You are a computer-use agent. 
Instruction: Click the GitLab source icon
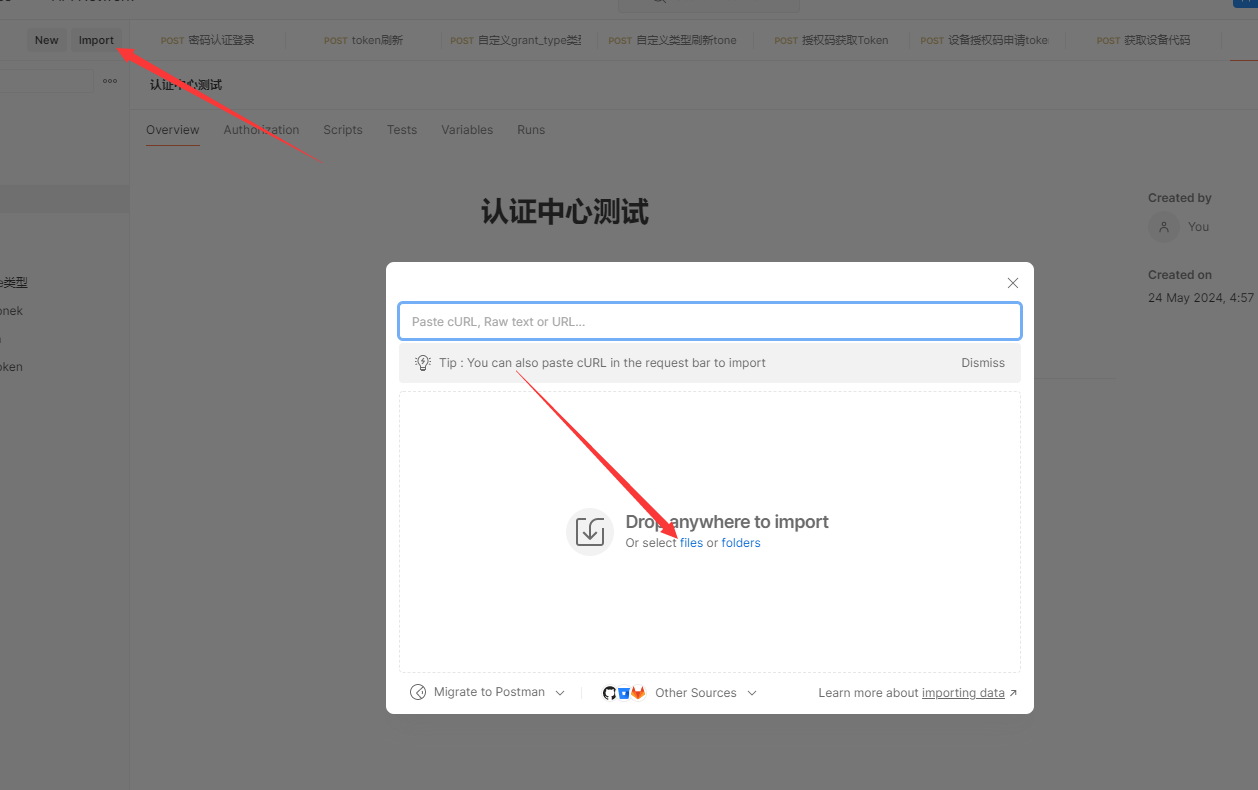pyautogui.click(x=638, y=693)
